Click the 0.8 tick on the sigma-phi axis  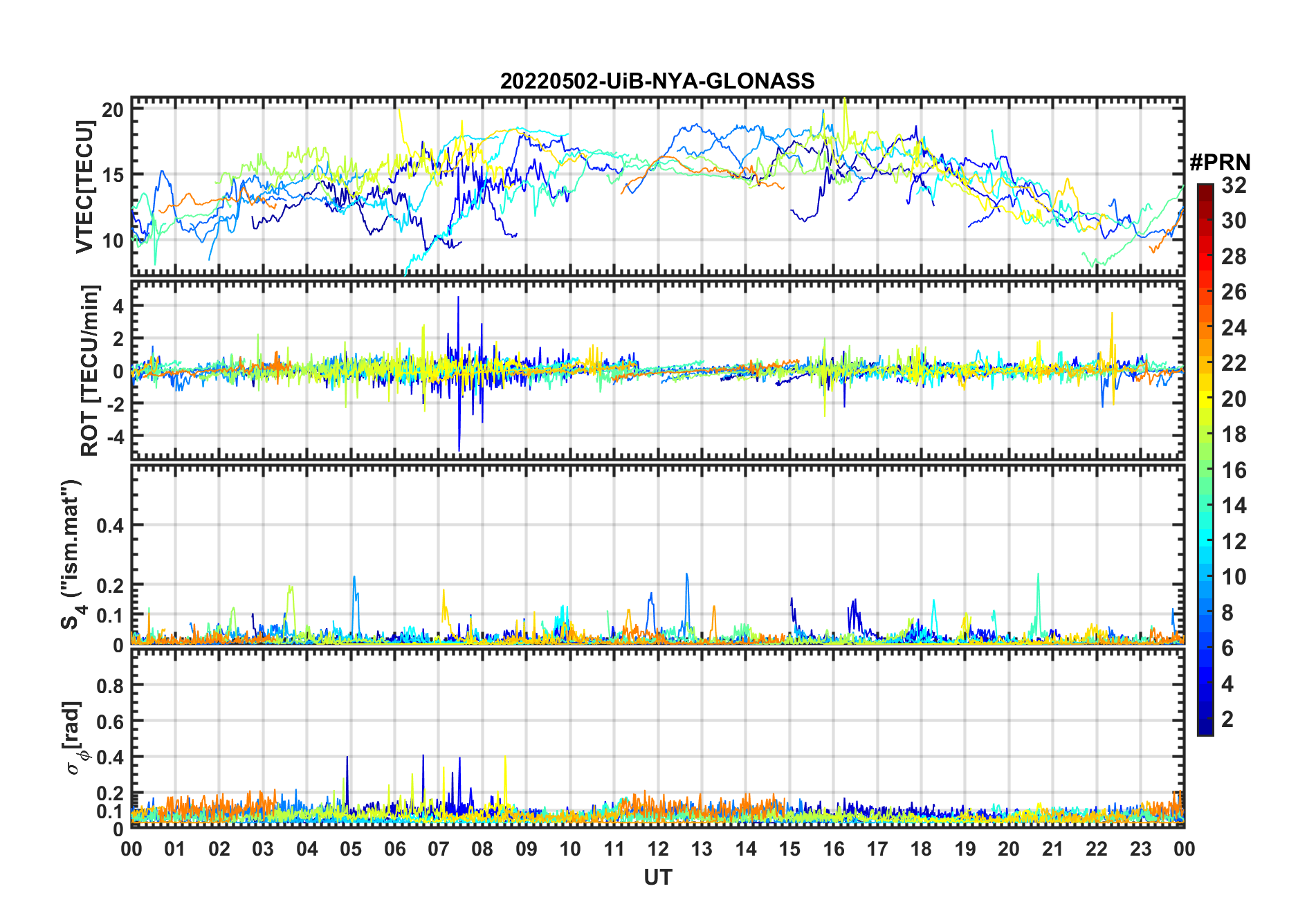pos(110,686)
